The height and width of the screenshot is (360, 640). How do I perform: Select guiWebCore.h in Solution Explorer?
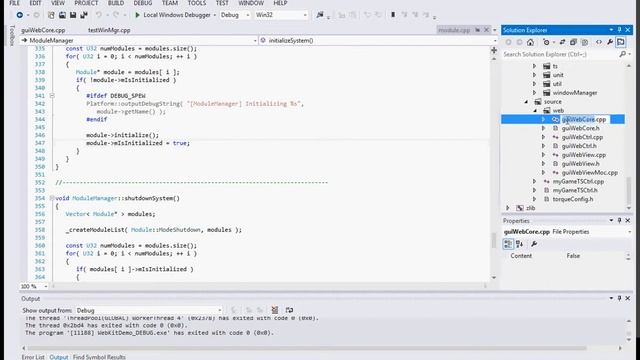pyautogui.click(x=580, y=129)
